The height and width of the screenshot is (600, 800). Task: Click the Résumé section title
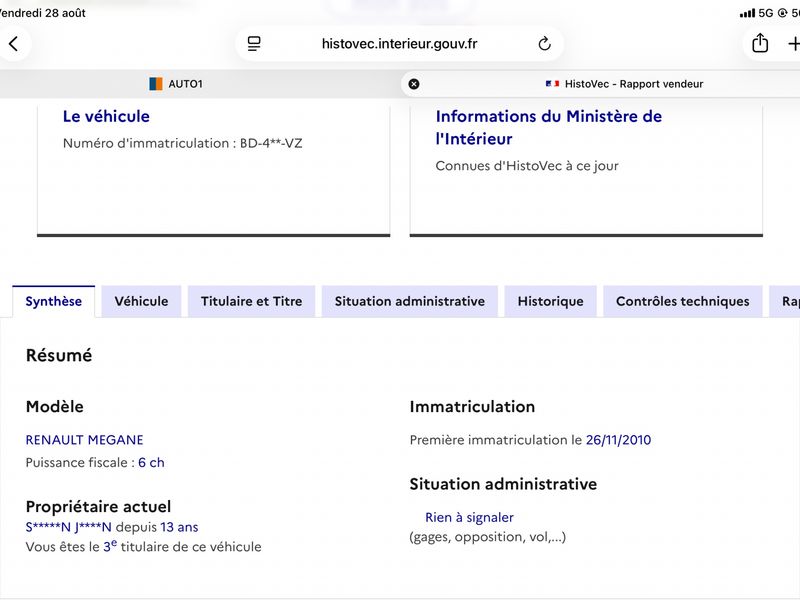pos(59,355)
